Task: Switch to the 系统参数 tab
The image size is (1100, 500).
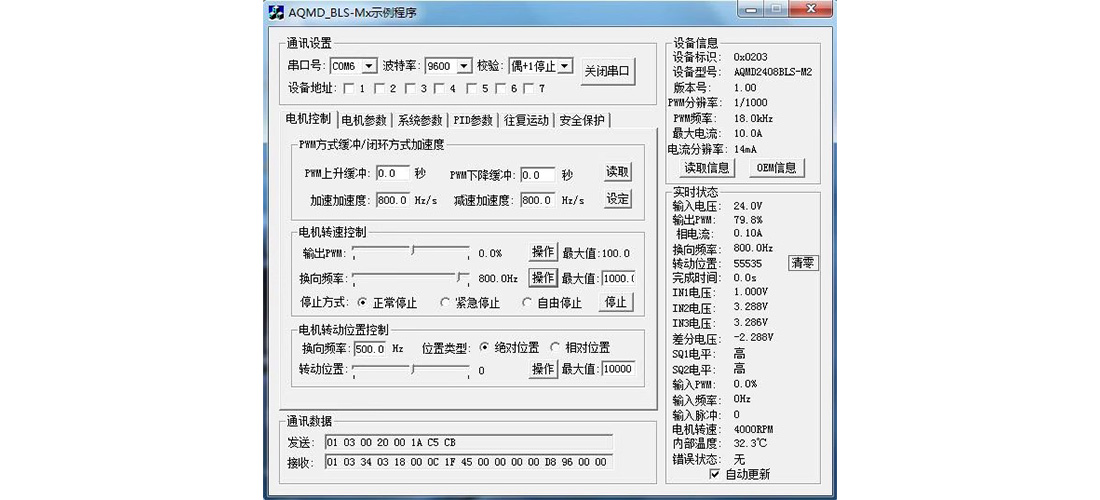Action: (420, 120)
